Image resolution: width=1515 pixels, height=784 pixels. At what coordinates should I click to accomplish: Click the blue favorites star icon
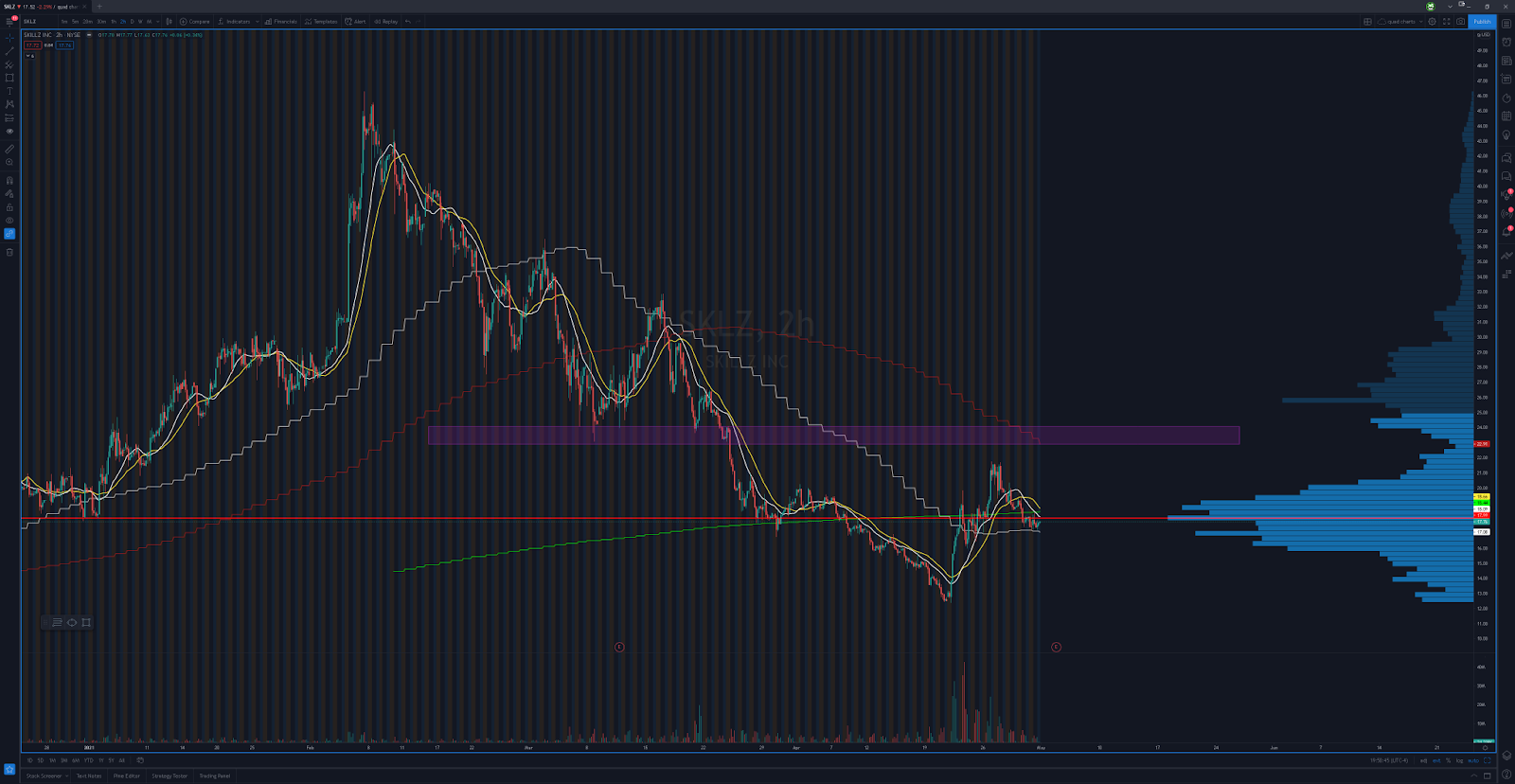(x=9, y=769)
